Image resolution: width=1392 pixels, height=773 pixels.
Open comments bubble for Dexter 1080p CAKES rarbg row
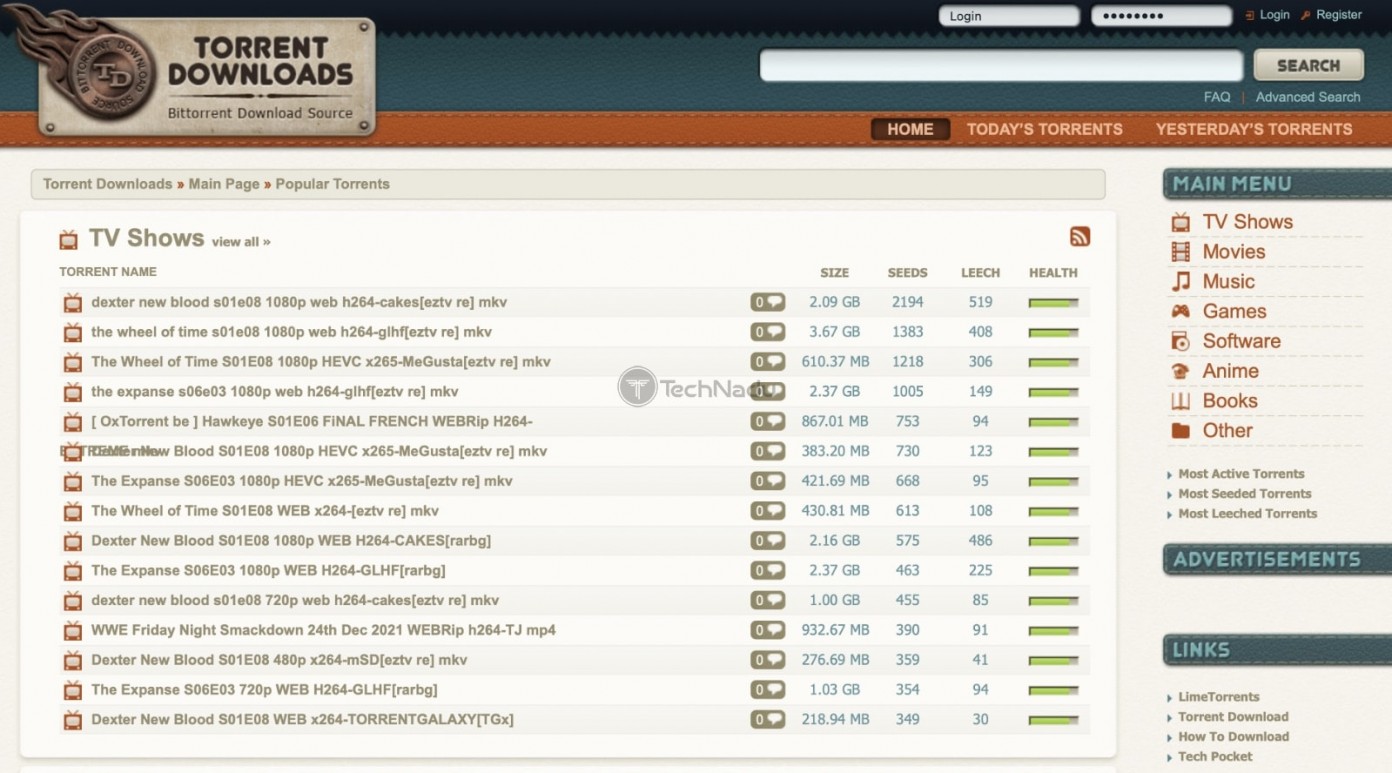pyautogui.click(x=768, y=540)
